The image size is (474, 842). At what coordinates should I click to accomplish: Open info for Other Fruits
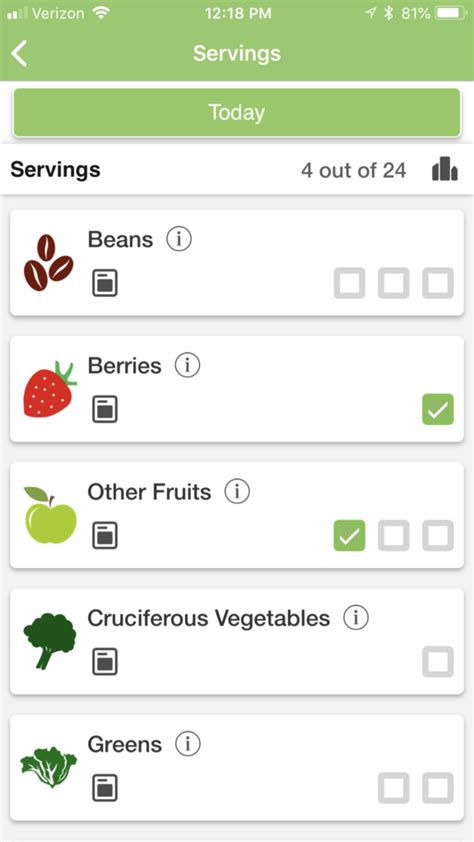237,491
